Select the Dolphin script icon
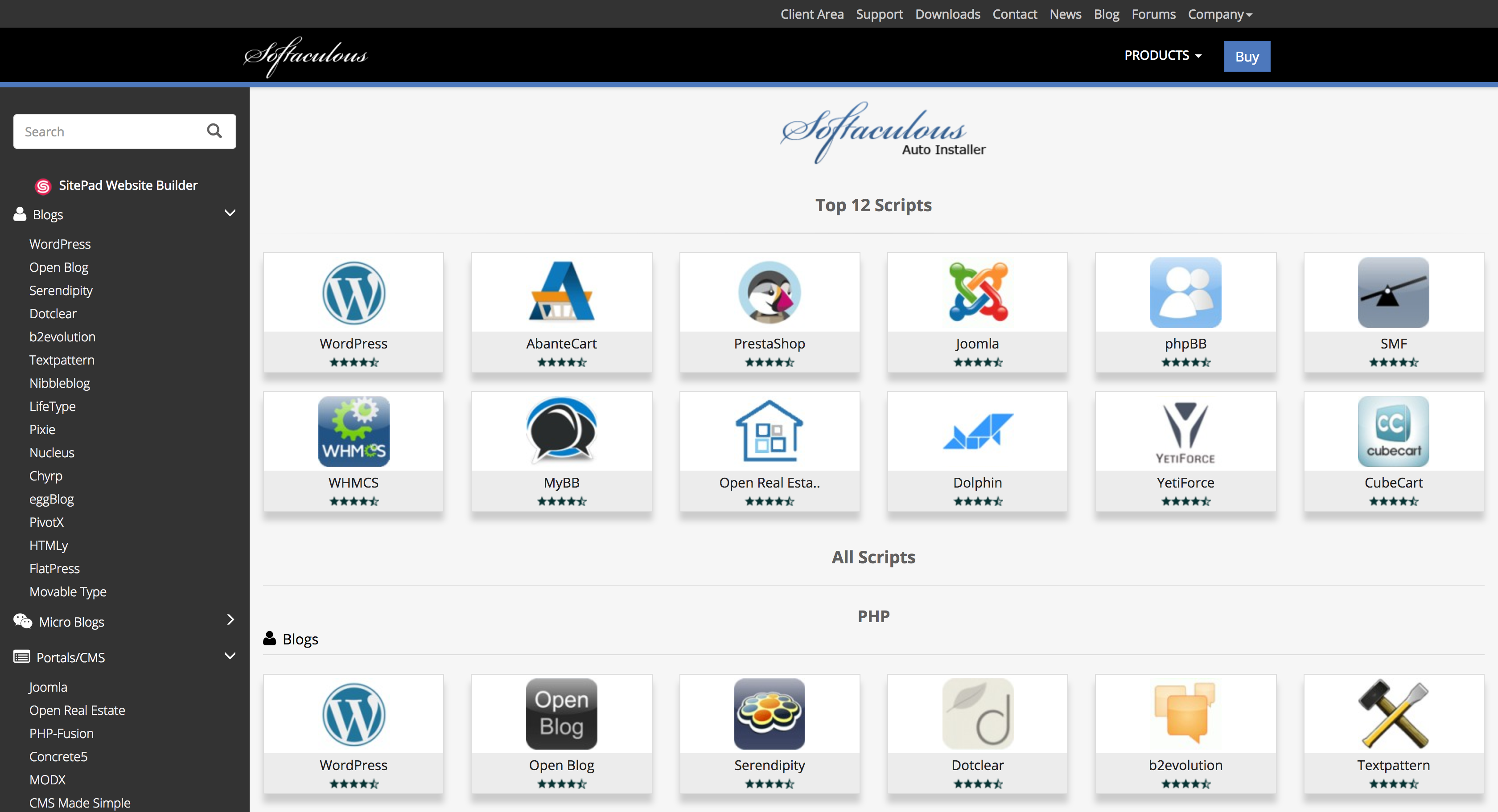The image size is (1498, 812). (978, 431)
